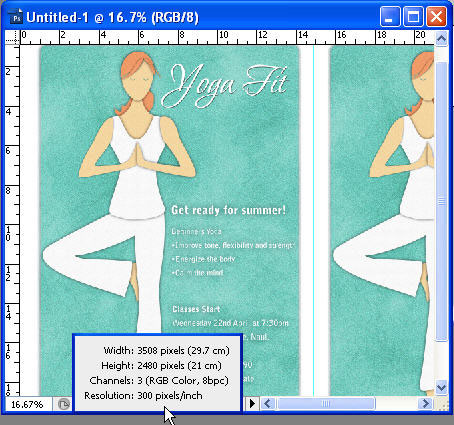The width and height of the screenshot is (454, 425).
Task: Click the Resolution line in document info popup
Action: [143, 396]
